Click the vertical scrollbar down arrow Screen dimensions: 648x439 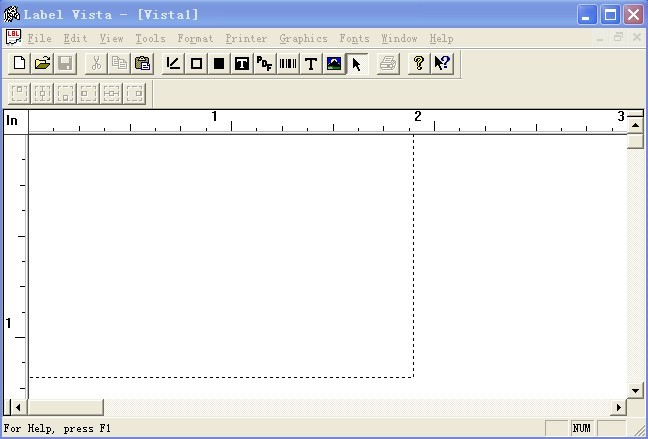[x=635, y=390]
